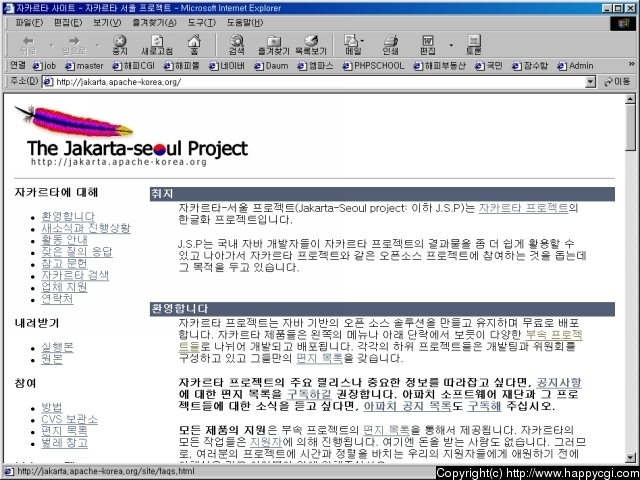This screenshot has height=480, width=640.
Task: Open the 활동 안내 sidebar link
Action: click(x=64, y=240)
